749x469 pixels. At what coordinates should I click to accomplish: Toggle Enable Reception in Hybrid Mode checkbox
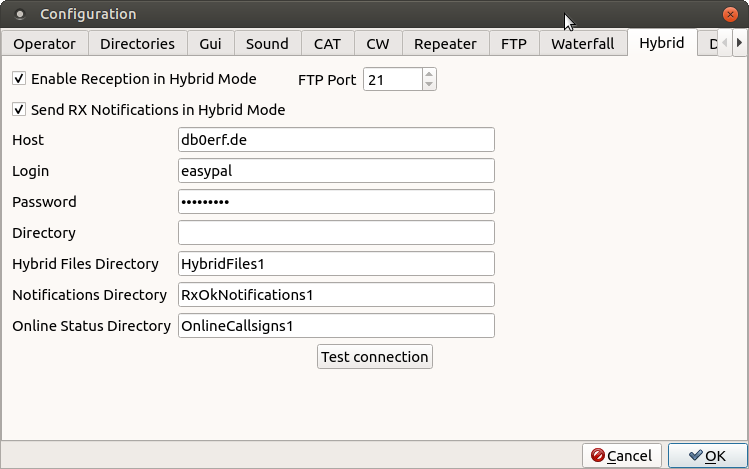tap(20, 79)
